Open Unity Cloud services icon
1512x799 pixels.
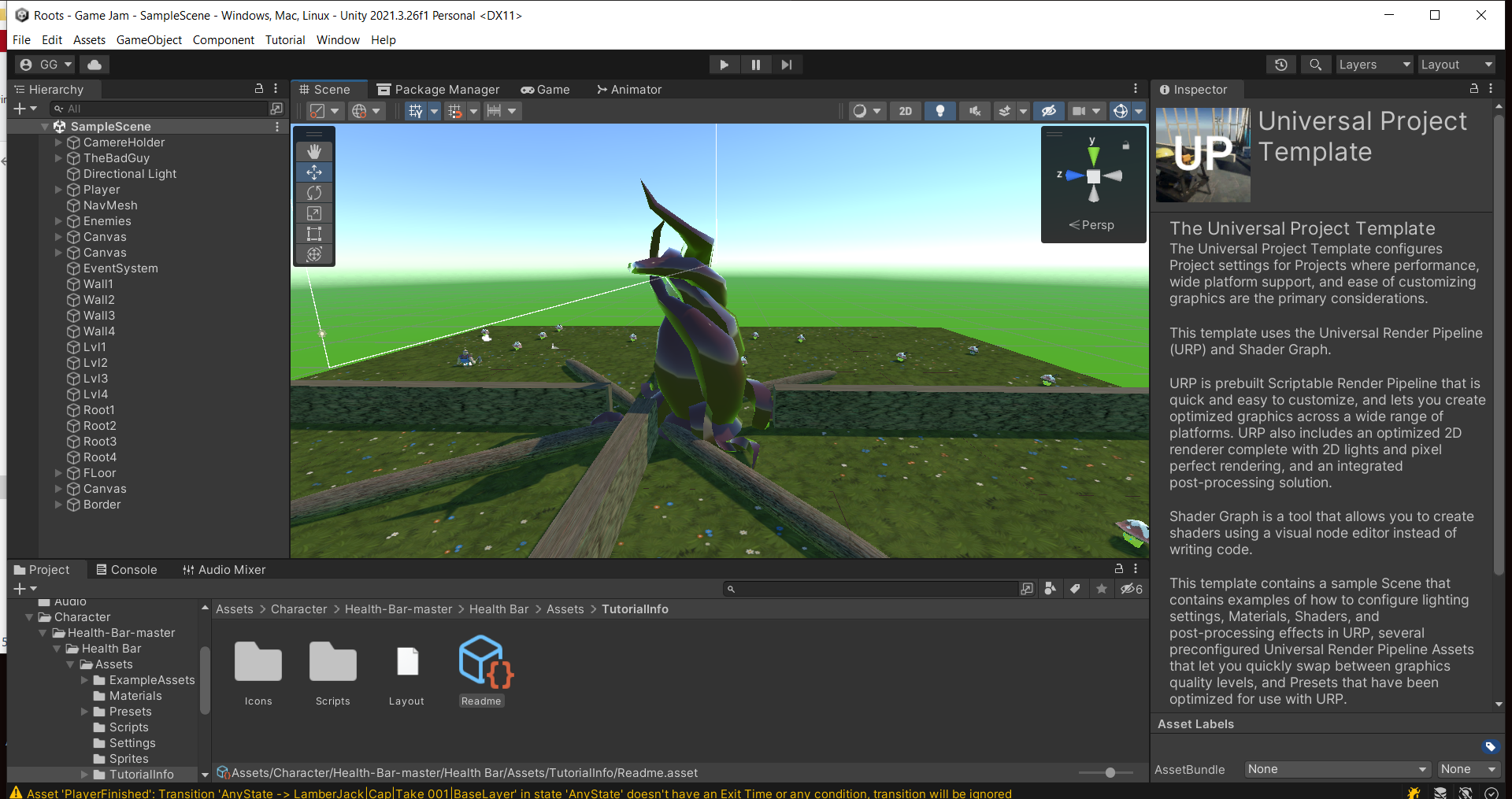click(x=94, y=65)
